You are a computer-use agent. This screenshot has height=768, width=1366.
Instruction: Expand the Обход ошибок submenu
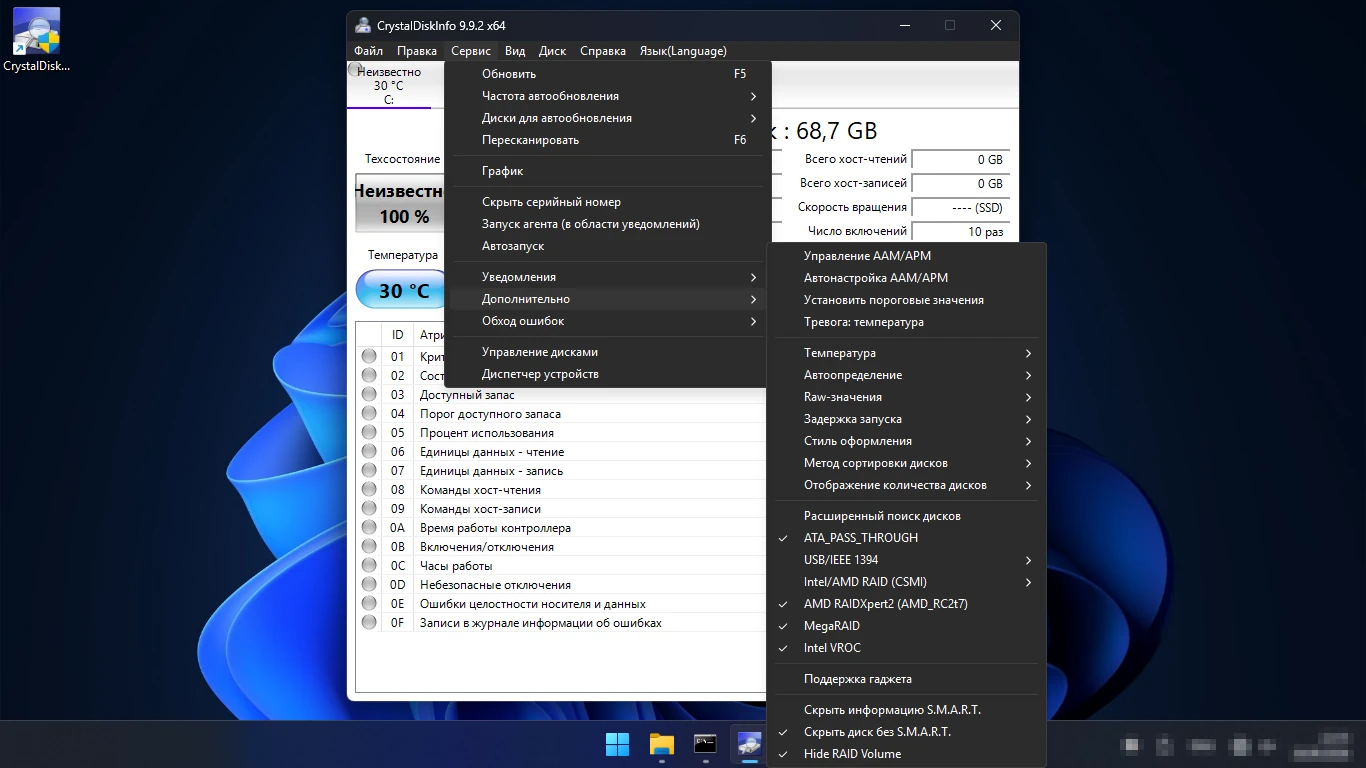[608, 321]
